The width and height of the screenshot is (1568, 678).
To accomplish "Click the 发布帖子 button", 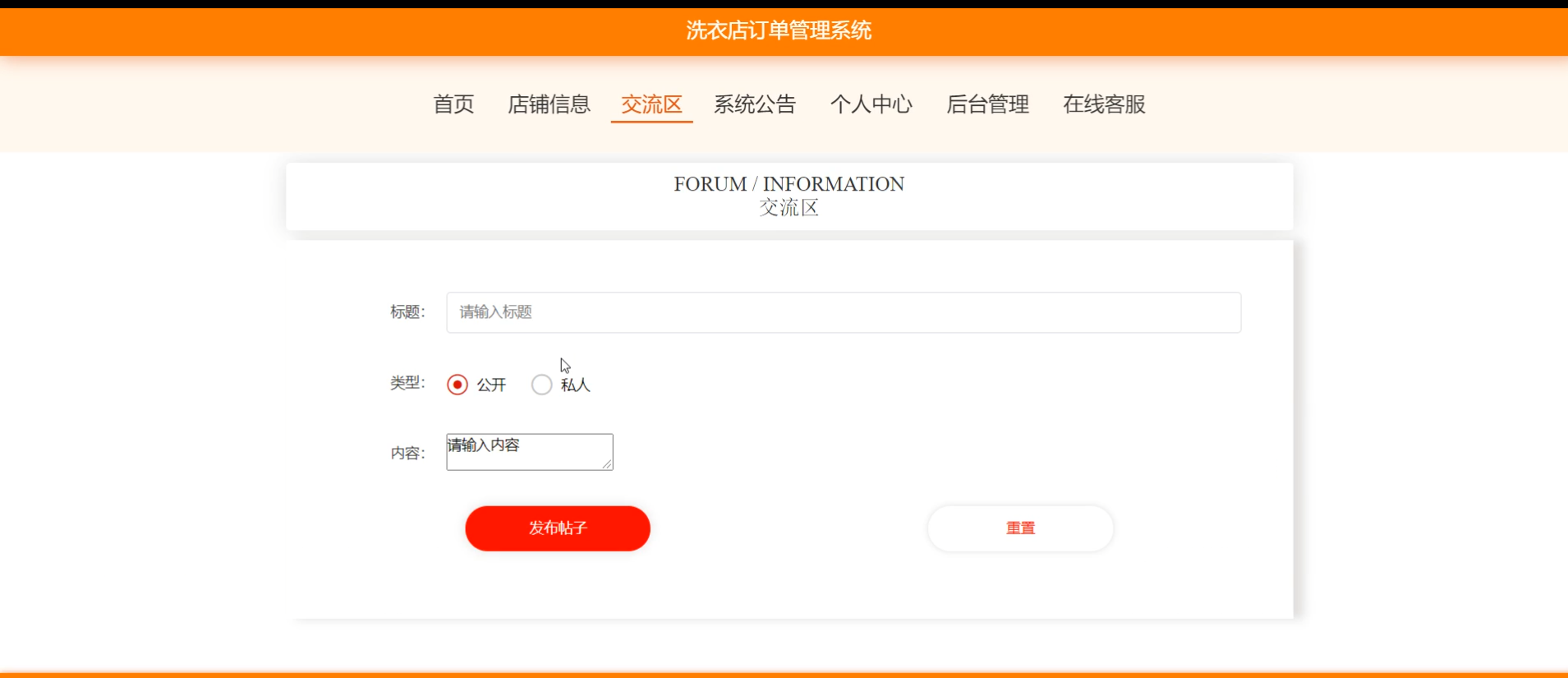I will tap(558, 528).
